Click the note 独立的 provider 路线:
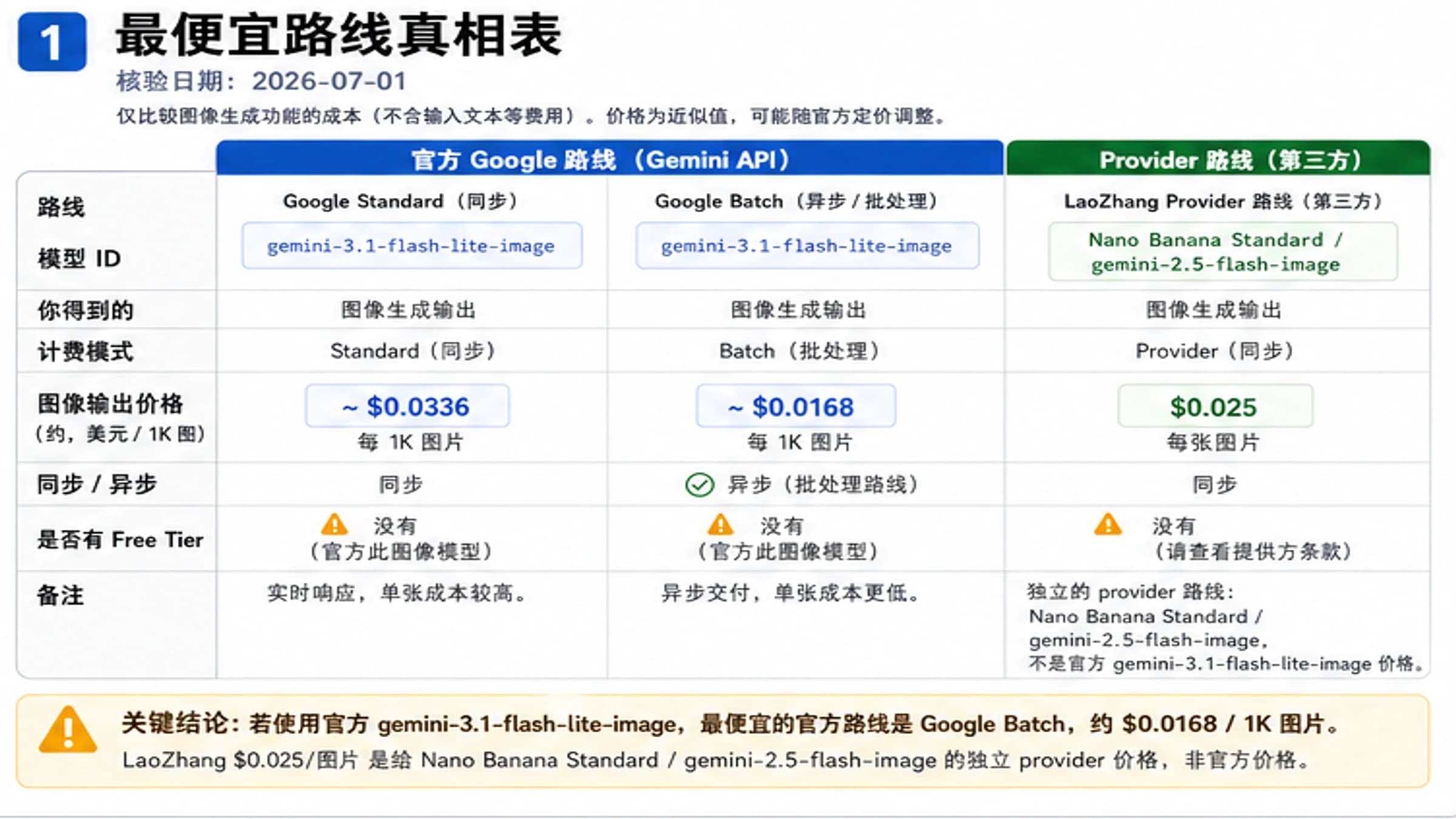The width and height of the screenshot is (1456, 819). pyautogui.click(x=1130, y=591)
